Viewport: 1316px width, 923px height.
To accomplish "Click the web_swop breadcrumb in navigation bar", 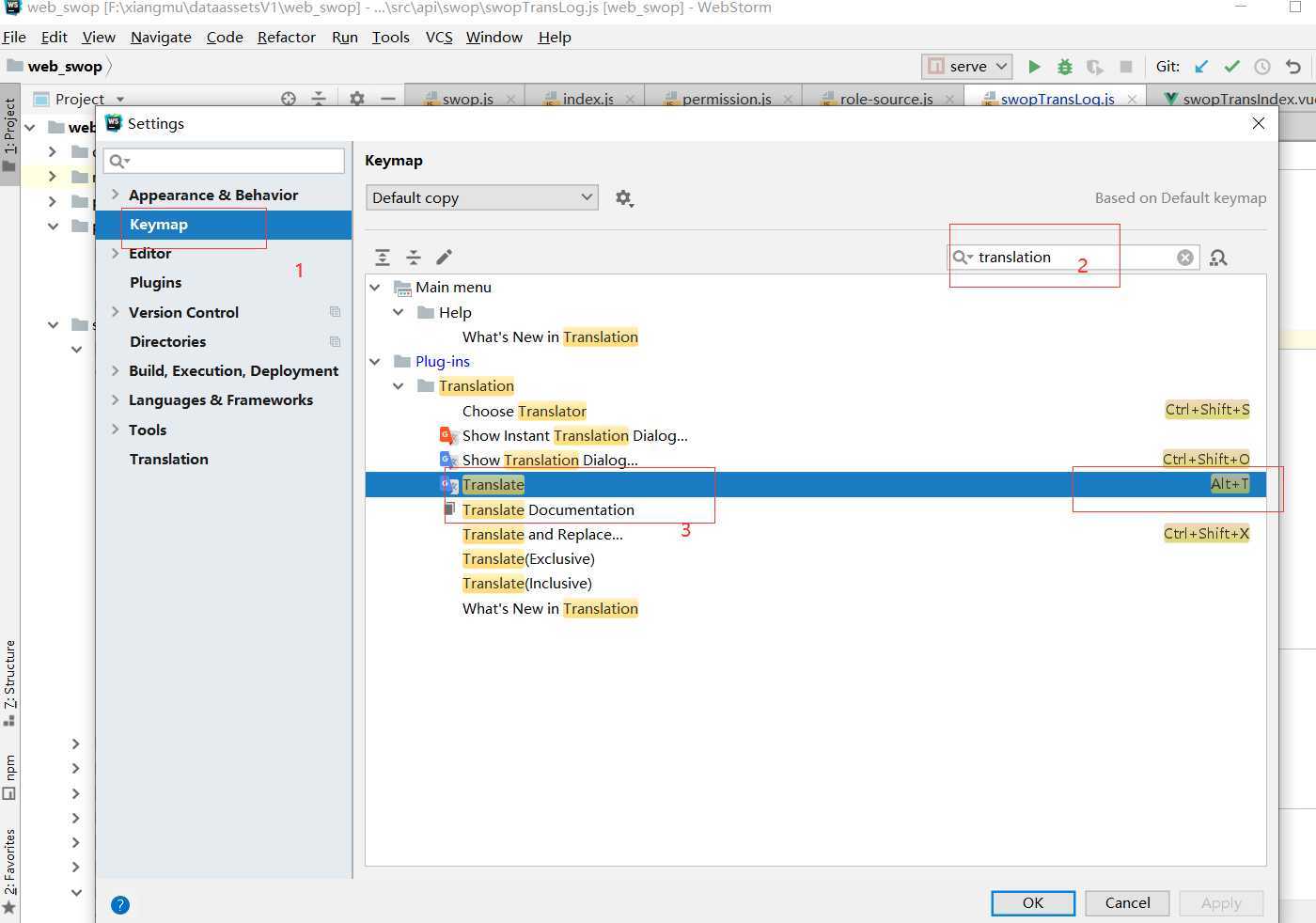I will point(65,67).
